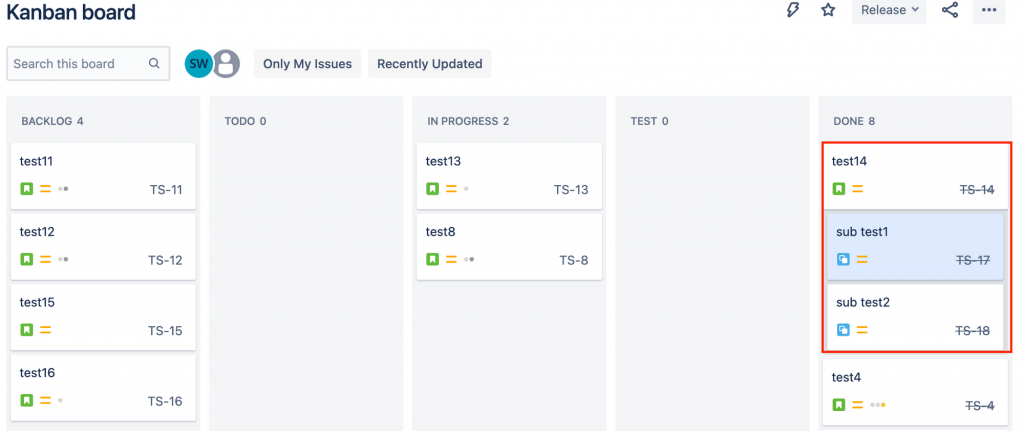The image size is (1024, 431).
Task: Select the unassigned grey avatar filter
Action: [227, 64]
